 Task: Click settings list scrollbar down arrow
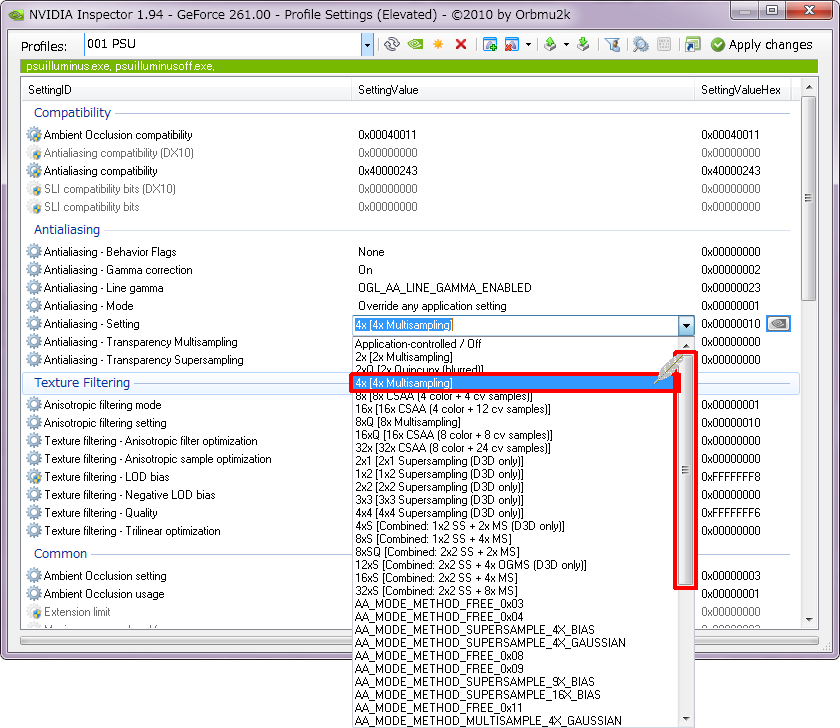809,620
